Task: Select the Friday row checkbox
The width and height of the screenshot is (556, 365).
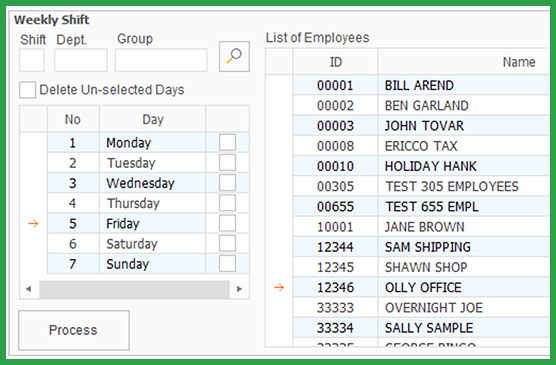Action: point(227,223)
